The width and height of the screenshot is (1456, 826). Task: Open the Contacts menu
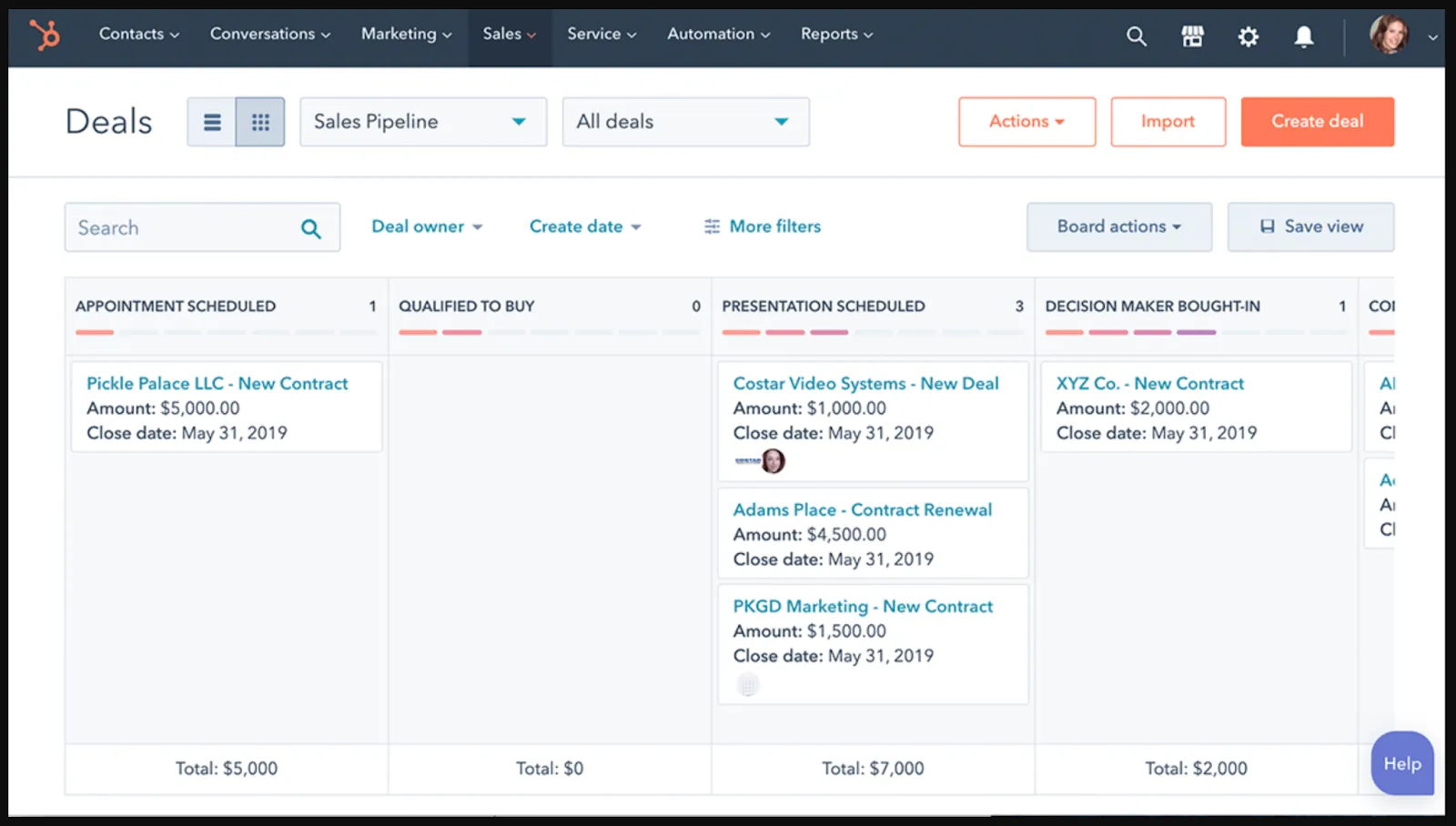[139, 34]
